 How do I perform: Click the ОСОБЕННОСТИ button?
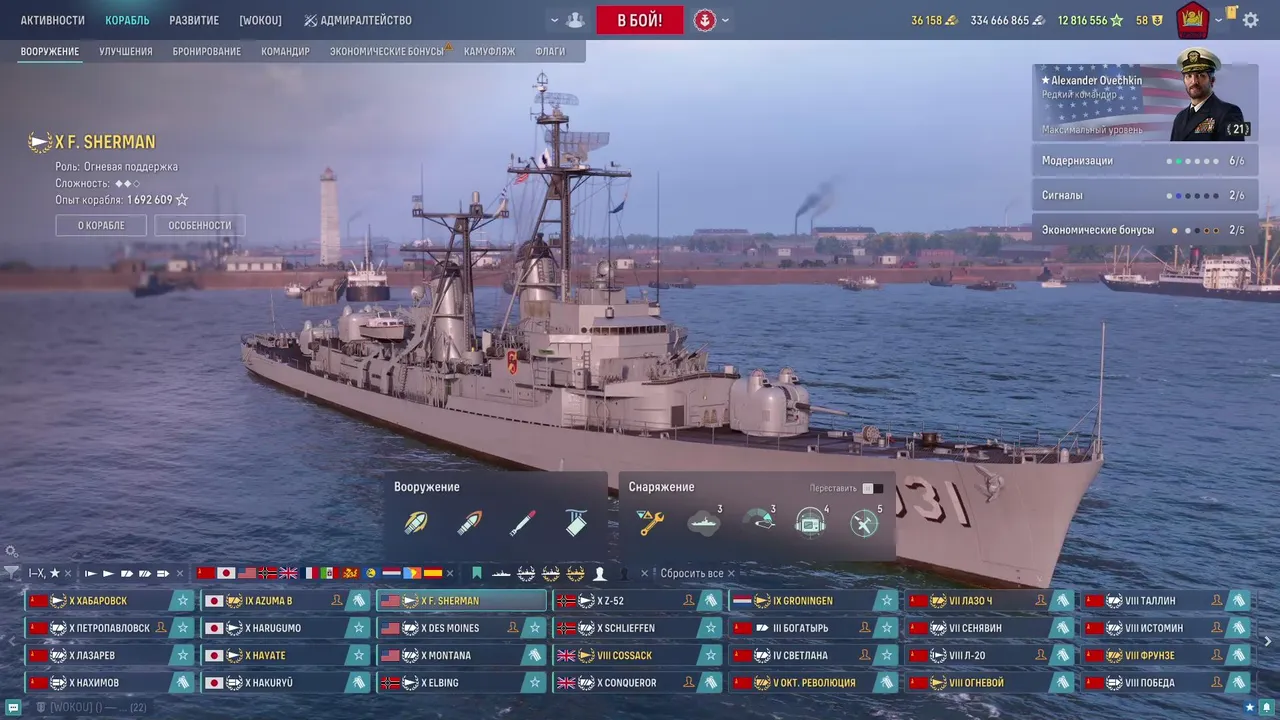coord(200,225)
